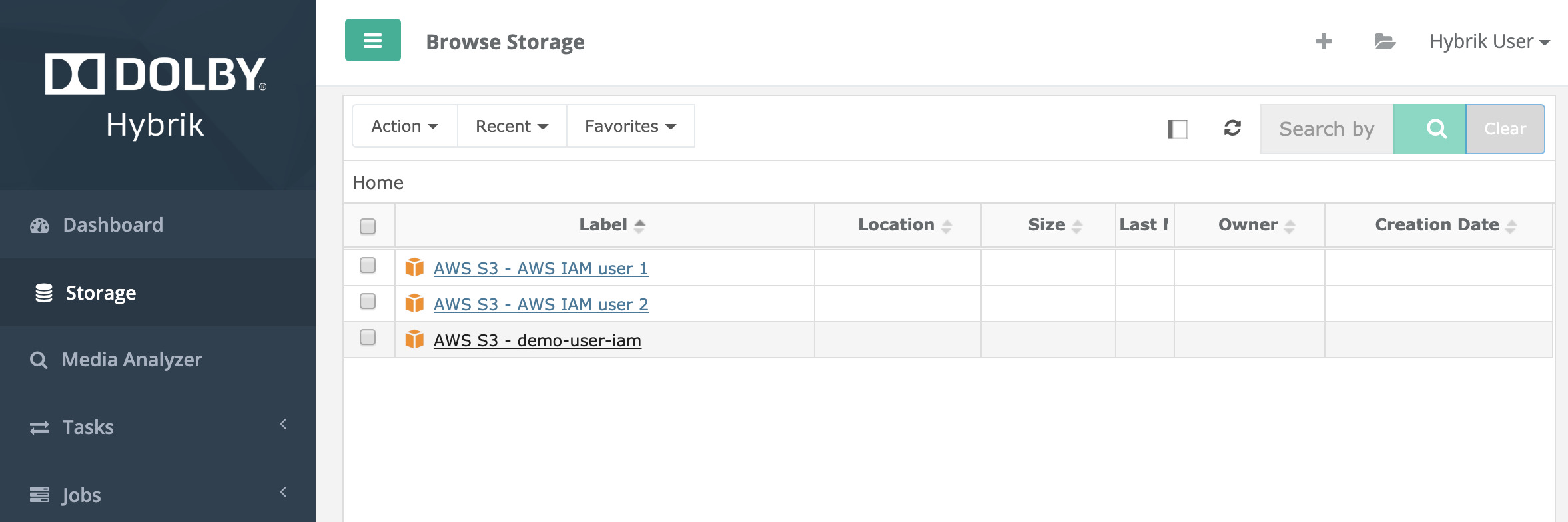Image resolution: width=1568 pixels, height=522 pixels.
Task: Click S3 box icon for IAM user 1
Action: pos(414,267)
